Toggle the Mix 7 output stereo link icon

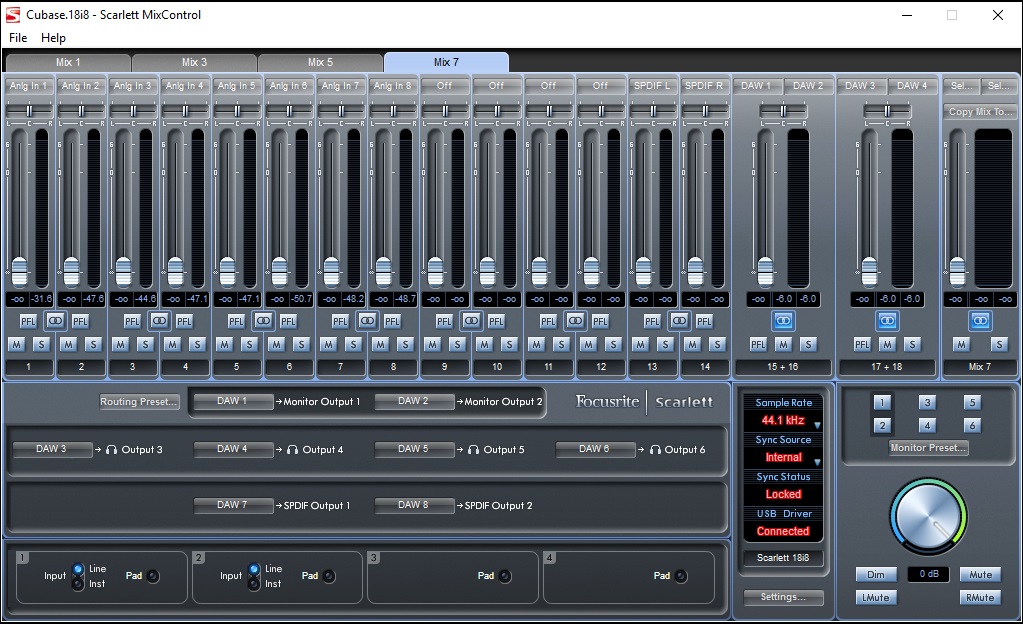coord(979,320)
